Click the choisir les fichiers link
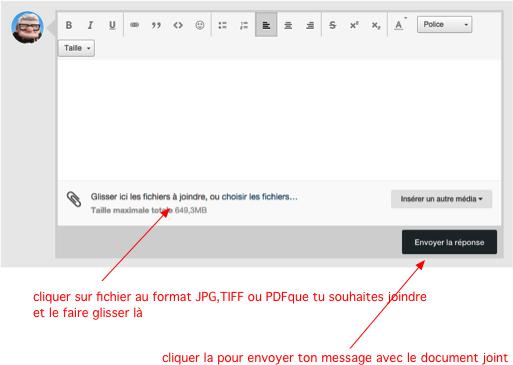Screen dimensions: 513x365 pyautogui.click(x=260, y=197)
